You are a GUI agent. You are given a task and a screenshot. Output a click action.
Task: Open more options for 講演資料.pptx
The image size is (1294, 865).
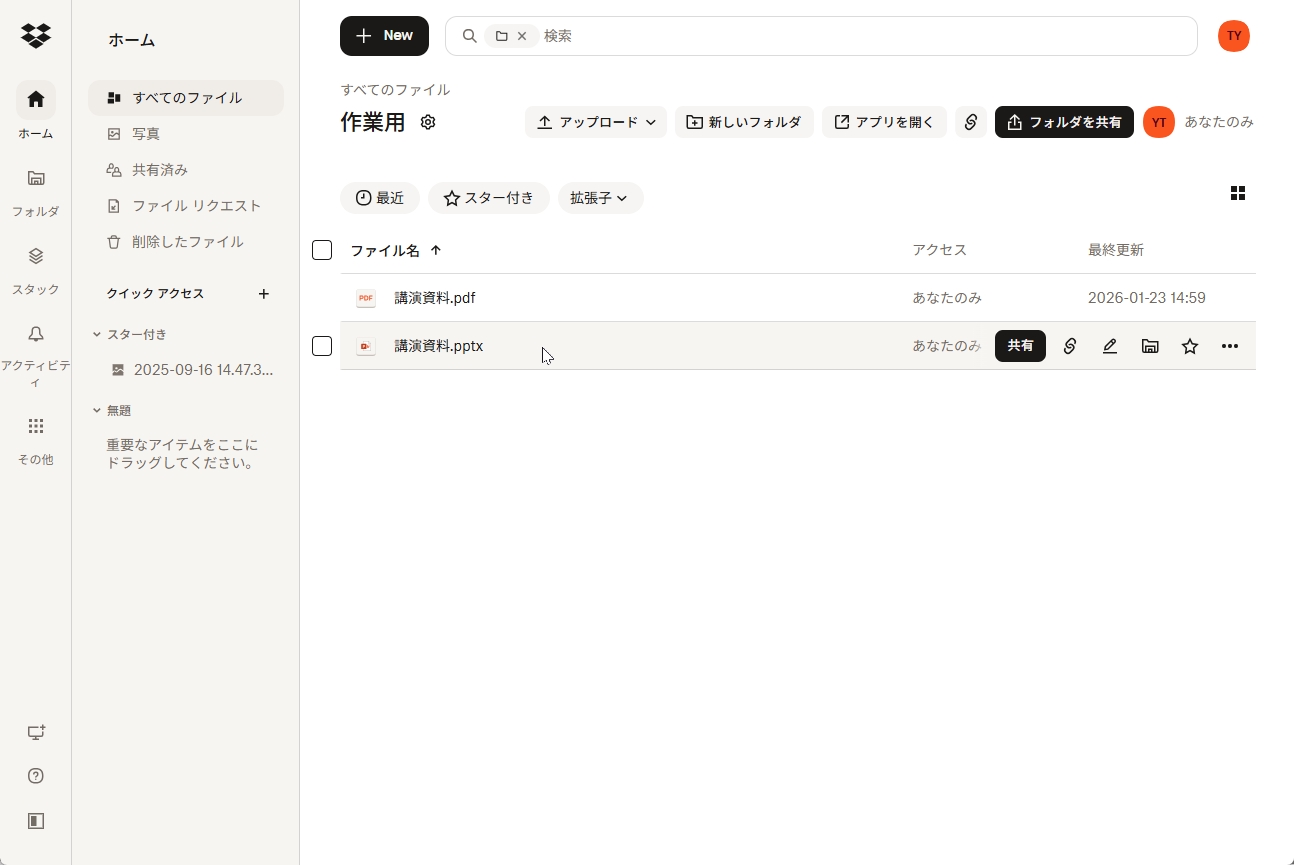coord(1230,346)
